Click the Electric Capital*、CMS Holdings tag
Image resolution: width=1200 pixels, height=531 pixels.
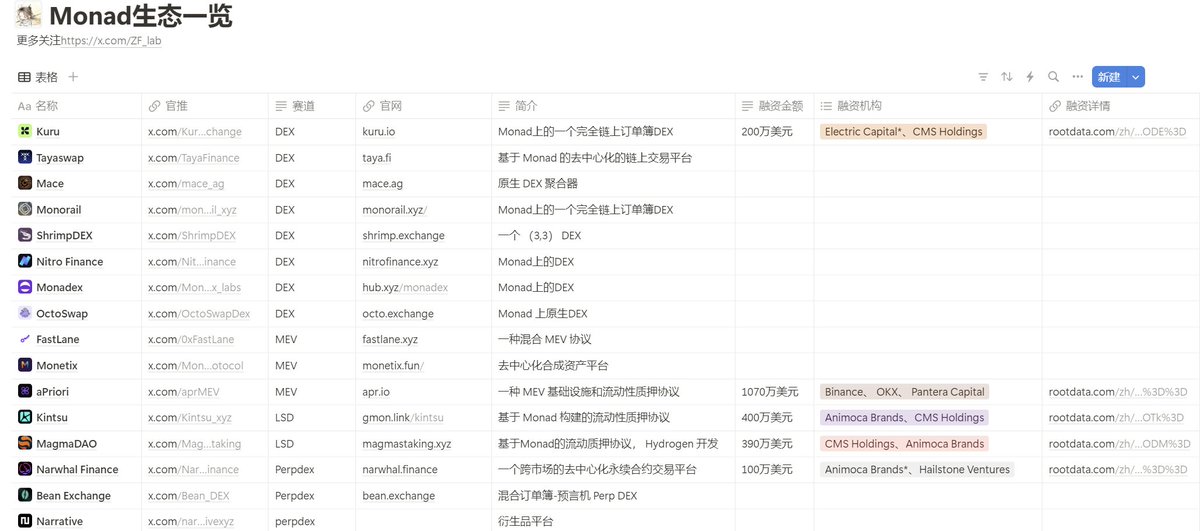click(x=904, y=131)
